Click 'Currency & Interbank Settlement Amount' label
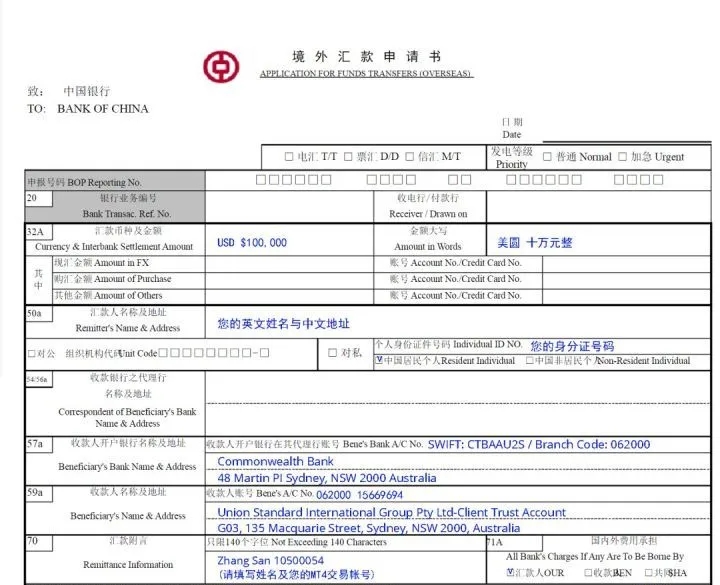 pyautogui.click(x=114, y=247)
